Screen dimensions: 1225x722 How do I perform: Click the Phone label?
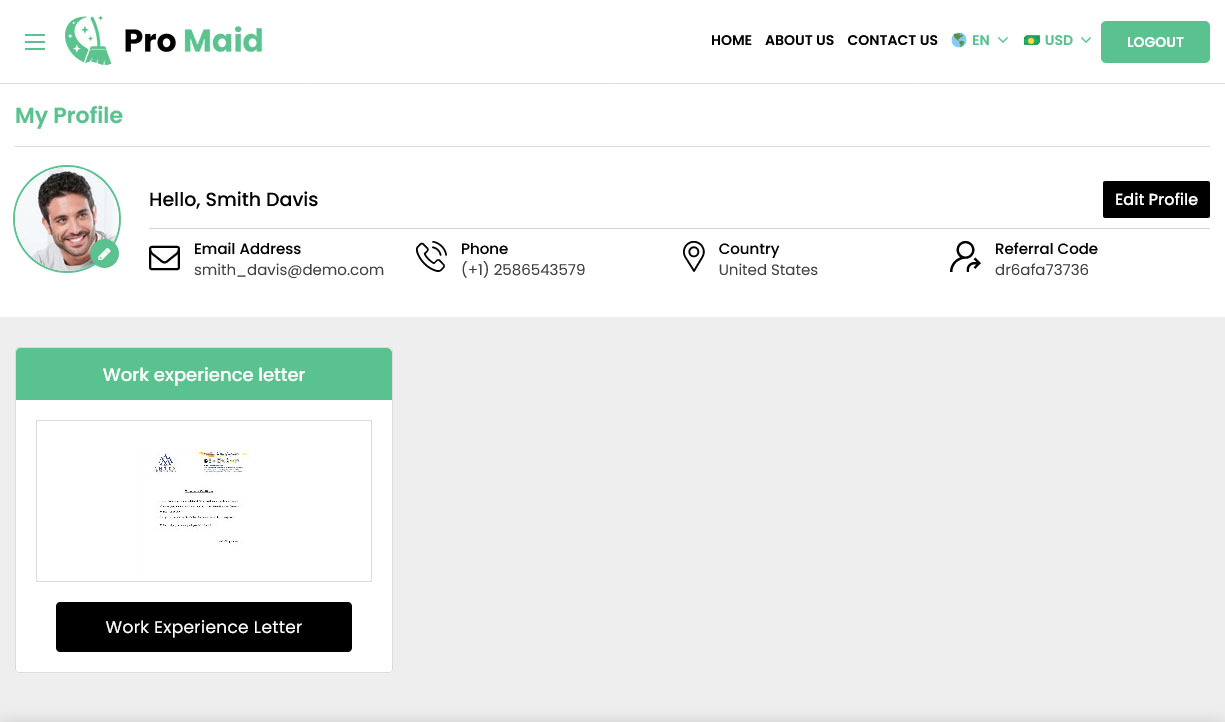(485, 249)
